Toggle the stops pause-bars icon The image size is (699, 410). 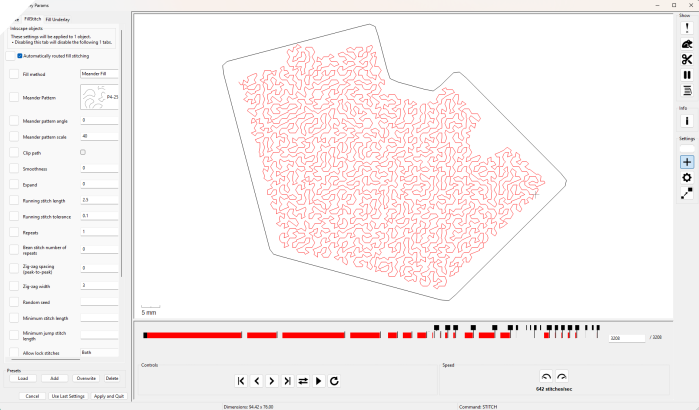687,75
